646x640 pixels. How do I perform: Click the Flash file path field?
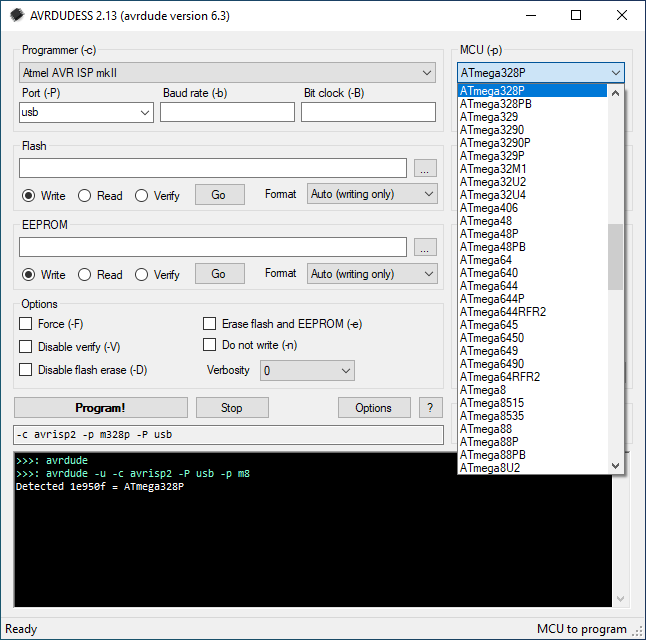coord(213,168)
